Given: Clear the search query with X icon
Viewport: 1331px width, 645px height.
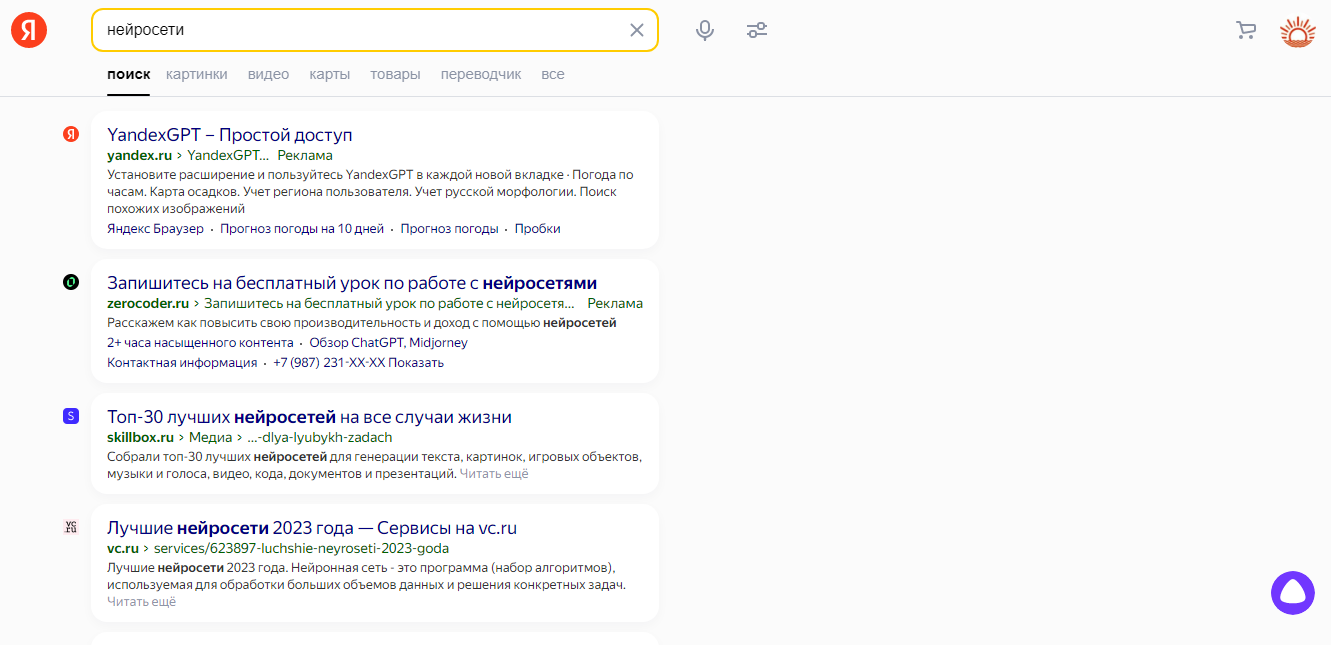Looking at the screenshot, I should click(x=637, y=30).
